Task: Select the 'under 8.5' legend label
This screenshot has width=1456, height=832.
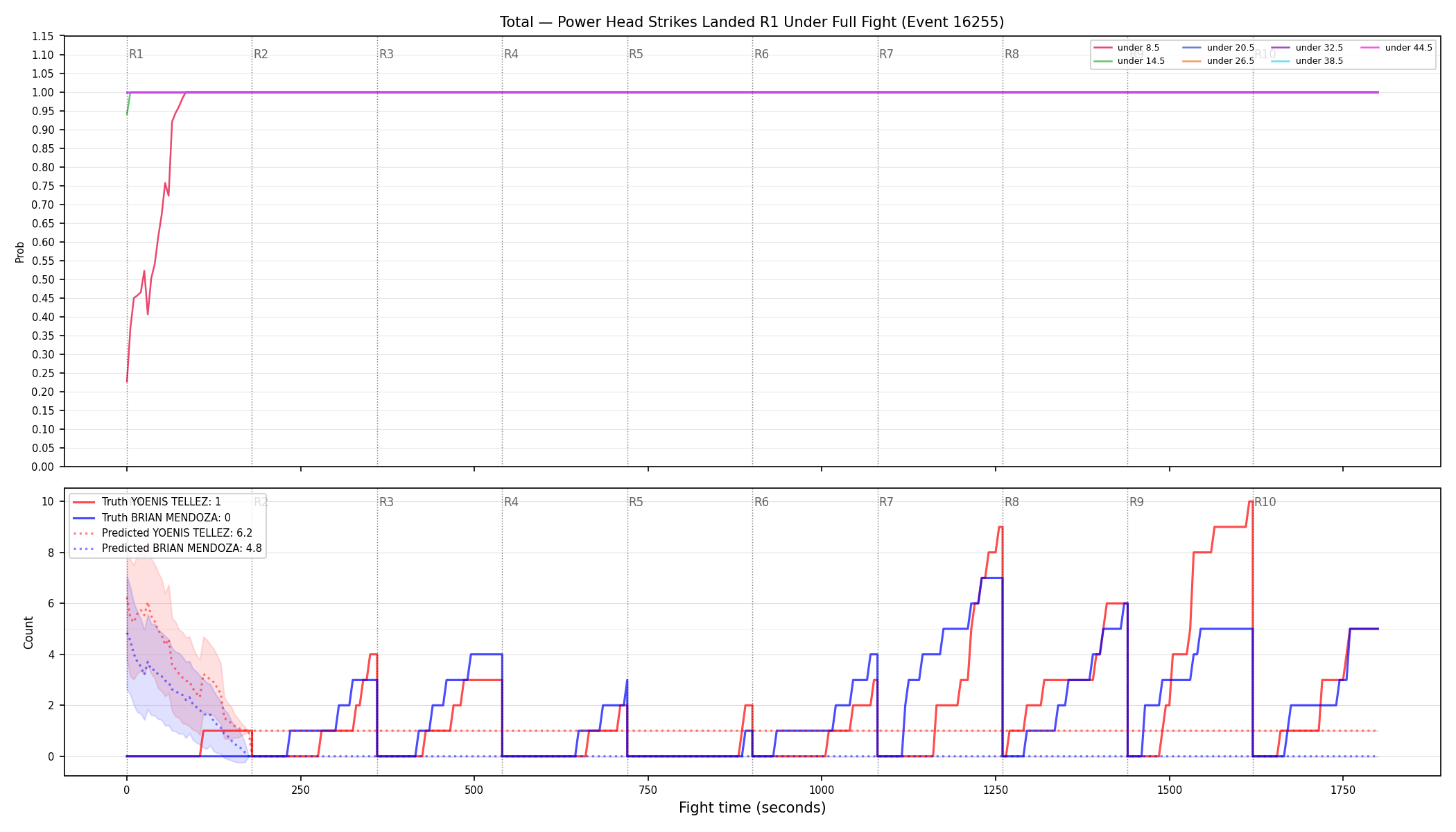Action: tap(1138, 48)
